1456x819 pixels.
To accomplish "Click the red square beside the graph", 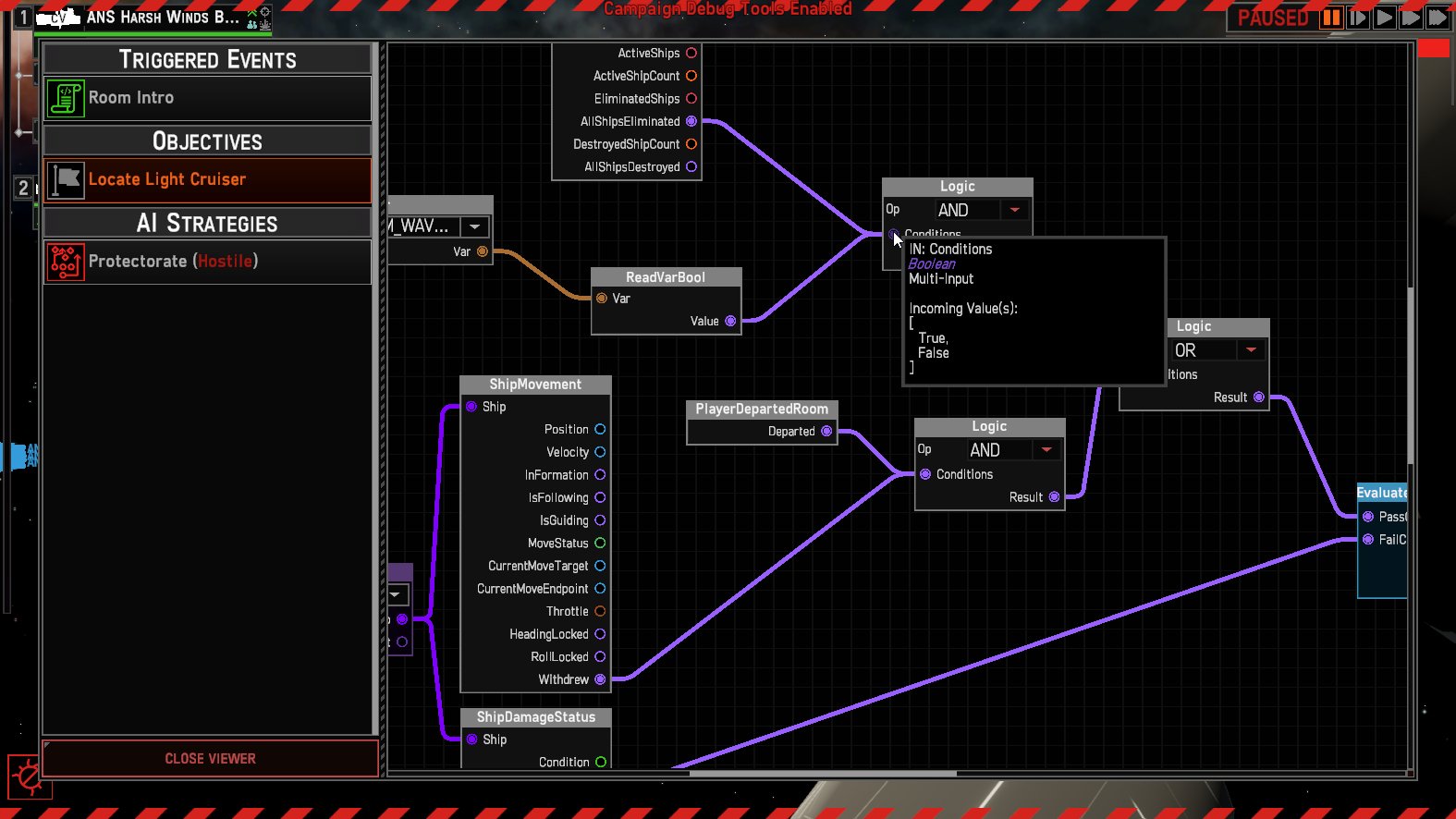I will (x=1433, y=49).
